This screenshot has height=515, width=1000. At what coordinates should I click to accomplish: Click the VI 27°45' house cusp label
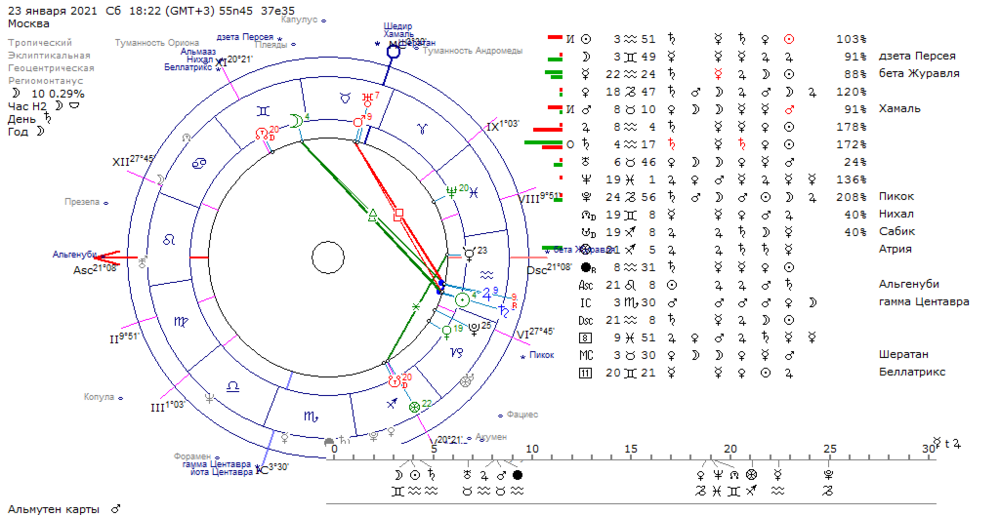click(534, 331)
